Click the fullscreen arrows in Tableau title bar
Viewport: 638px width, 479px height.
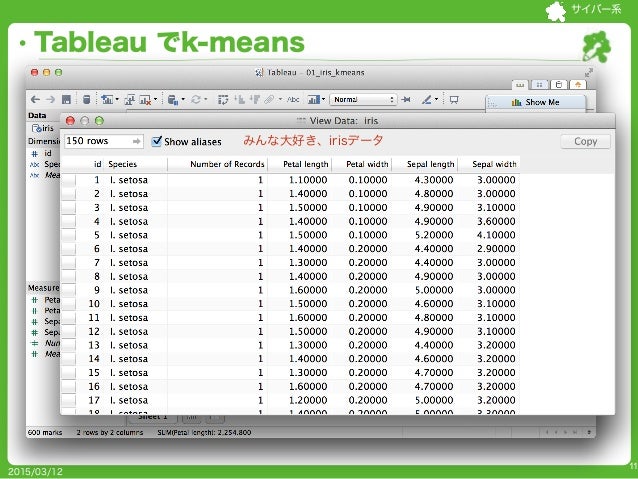click(588, 72)
